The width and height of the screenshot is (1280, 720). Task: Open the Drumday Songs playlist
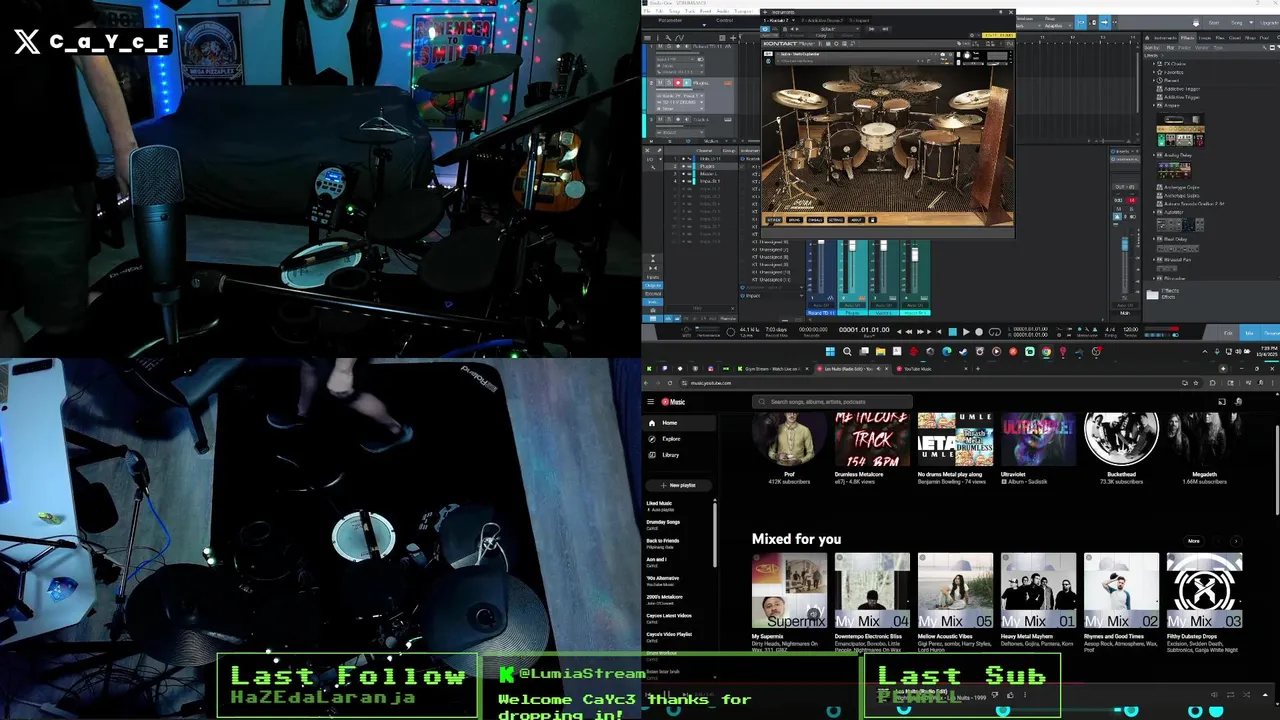(663, 525)
